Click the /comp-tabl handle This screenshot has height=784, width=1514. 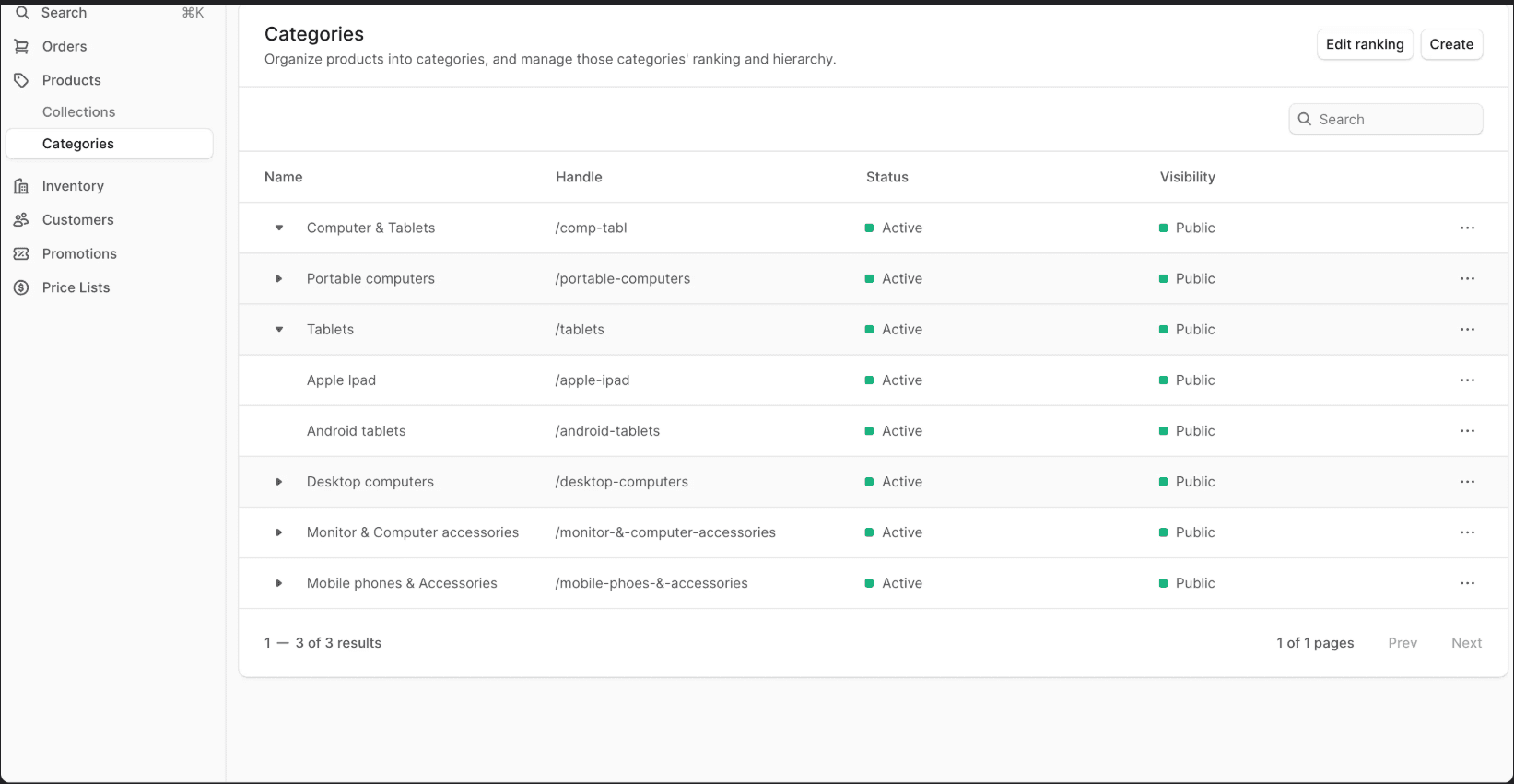point(591,228)
